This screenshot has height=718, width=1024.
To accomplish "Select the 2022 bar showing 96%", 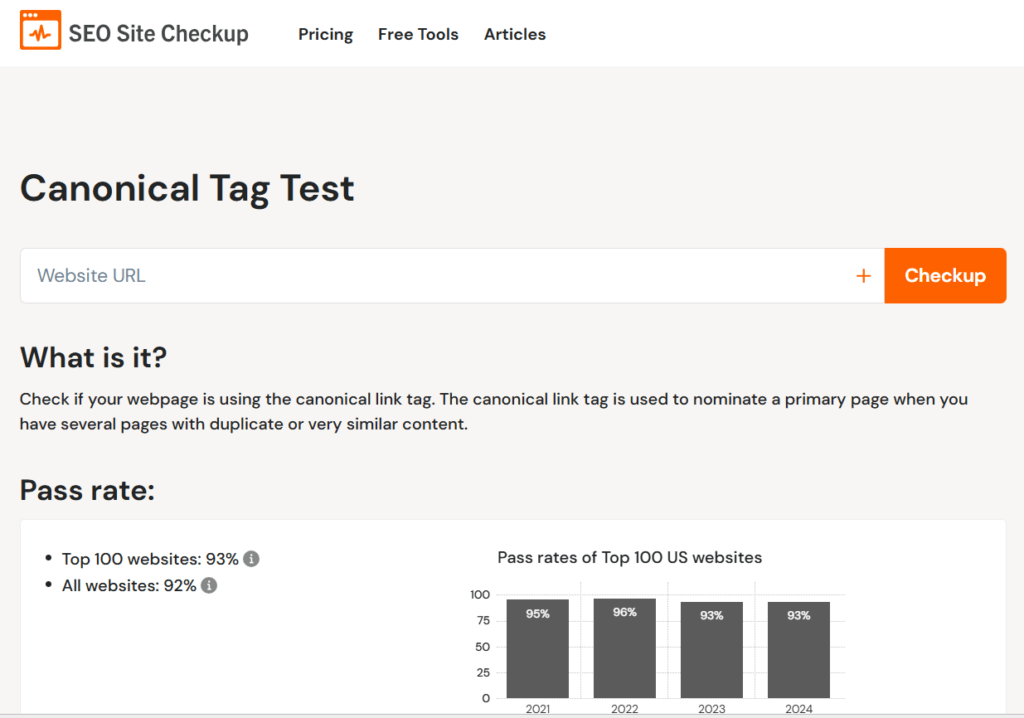I will [624, 648].
